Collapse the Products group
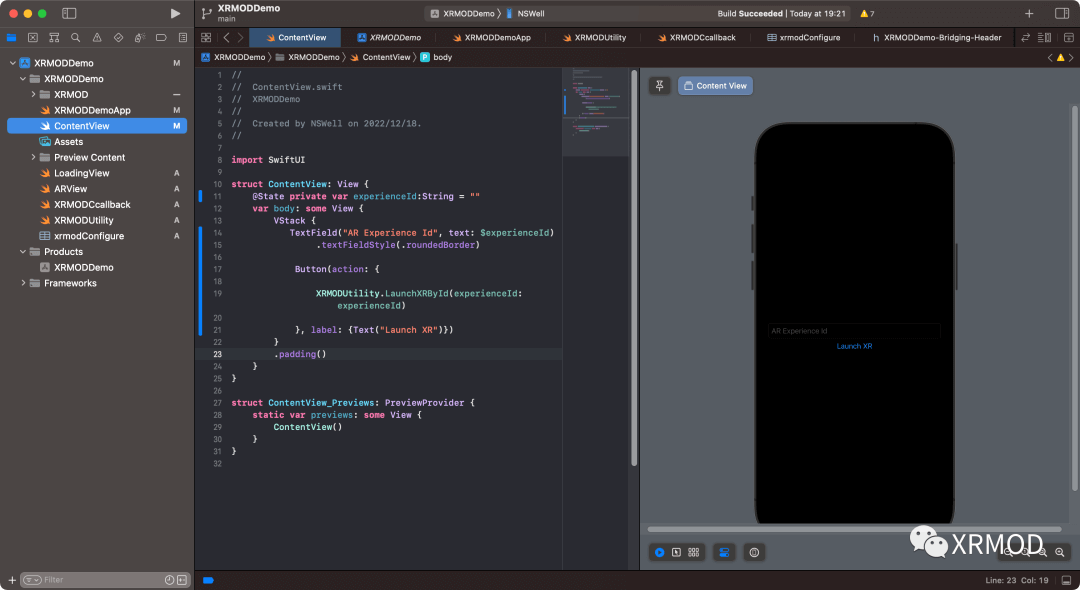 23,251
